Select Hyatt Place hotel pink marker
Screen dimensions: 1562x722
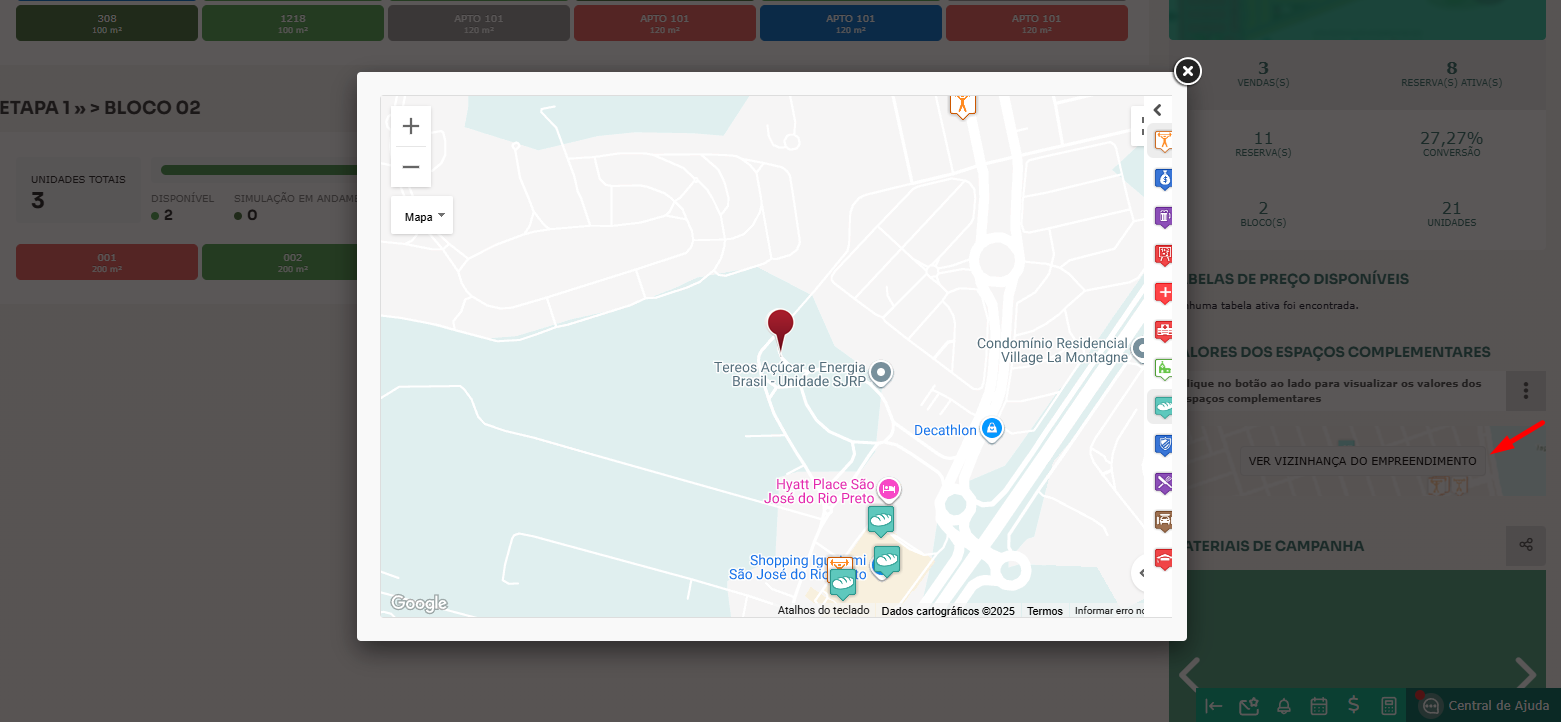click(889, 489)
